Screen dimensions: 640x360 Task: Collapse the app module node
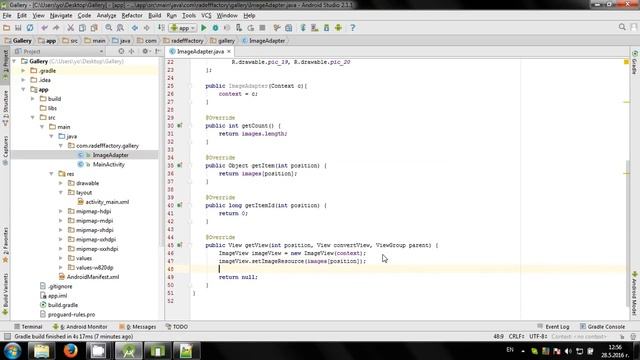click(x=24, y=89)
